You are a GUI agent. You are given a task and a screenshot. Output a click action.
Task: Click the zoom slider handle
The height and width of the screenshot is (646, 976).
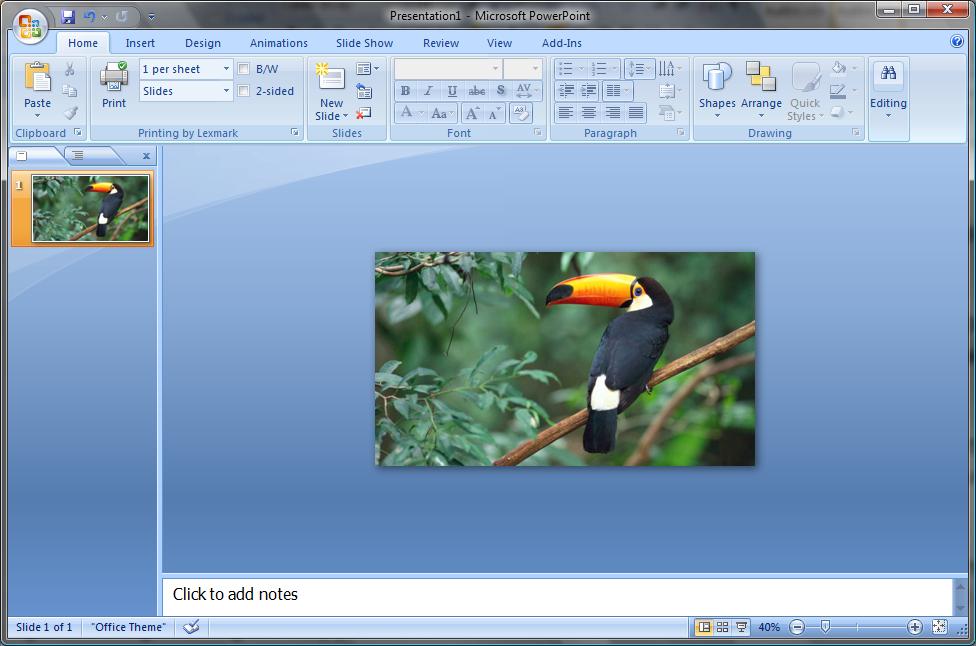(x=825, y=627)
